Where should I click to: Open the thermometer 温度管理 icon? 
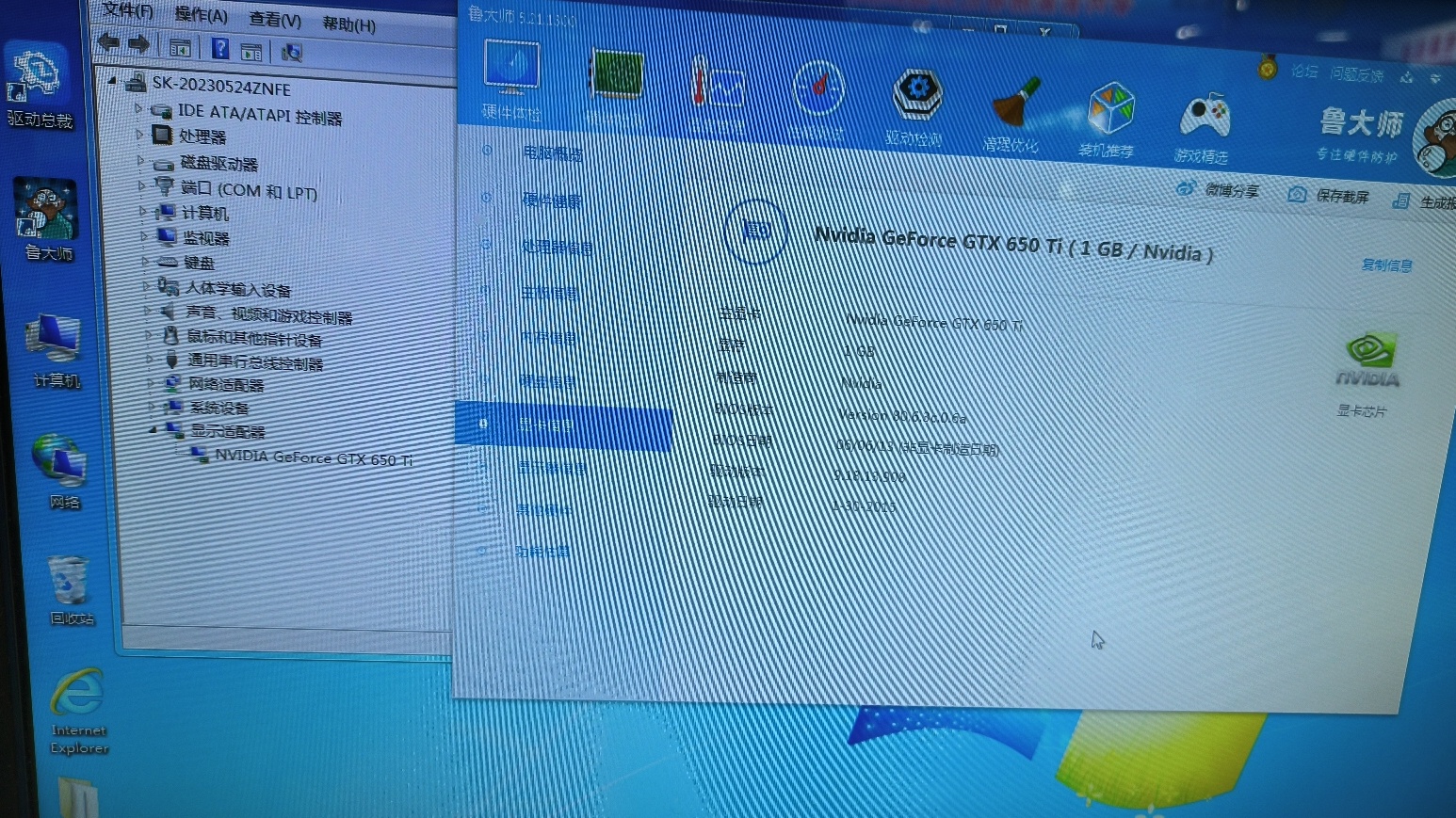(x=717, y=85)
